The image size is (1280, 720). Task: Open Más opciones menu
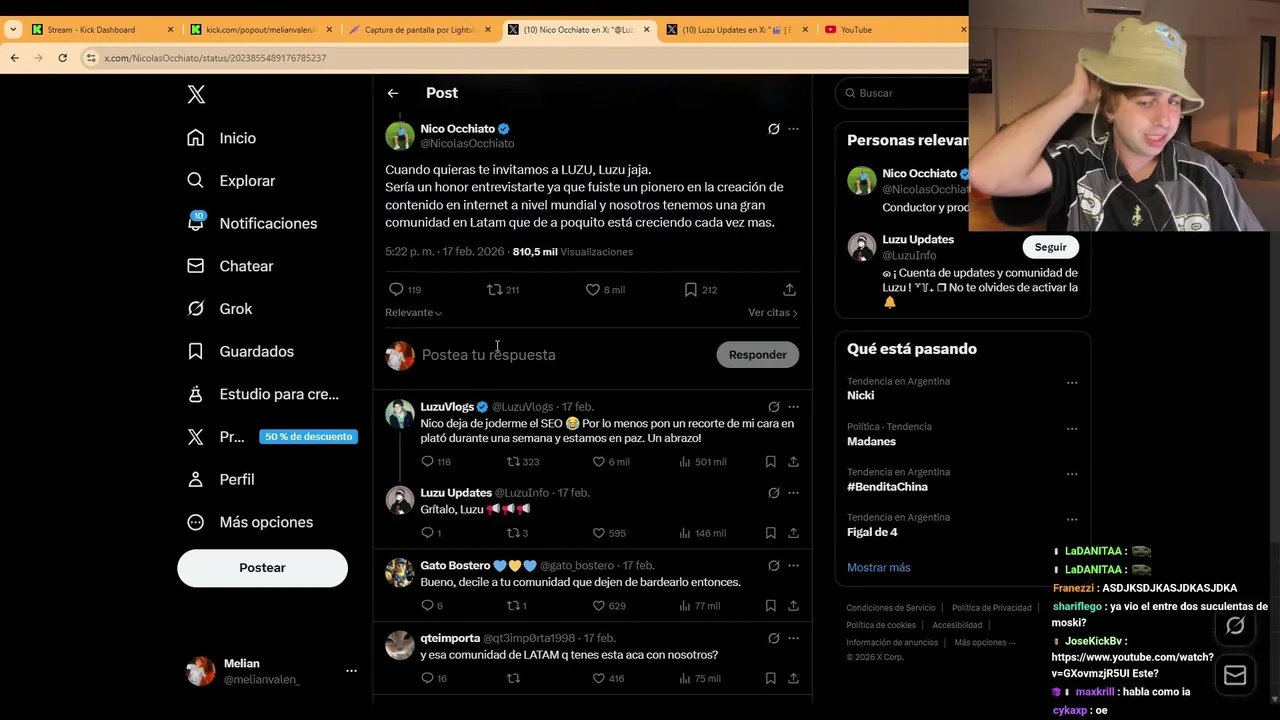(x=250, y=522)
